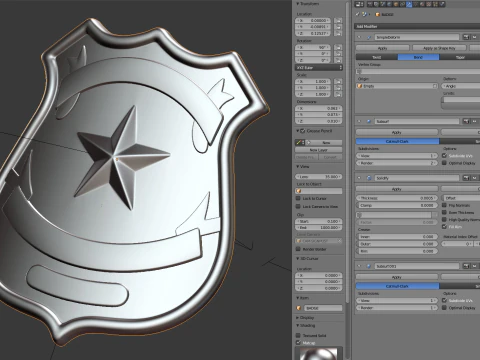Viewport: 480px width, 360px height.
Task: Enable Even Thickness on Solidify
Action: pyautogui.click(x=444, y=212)
